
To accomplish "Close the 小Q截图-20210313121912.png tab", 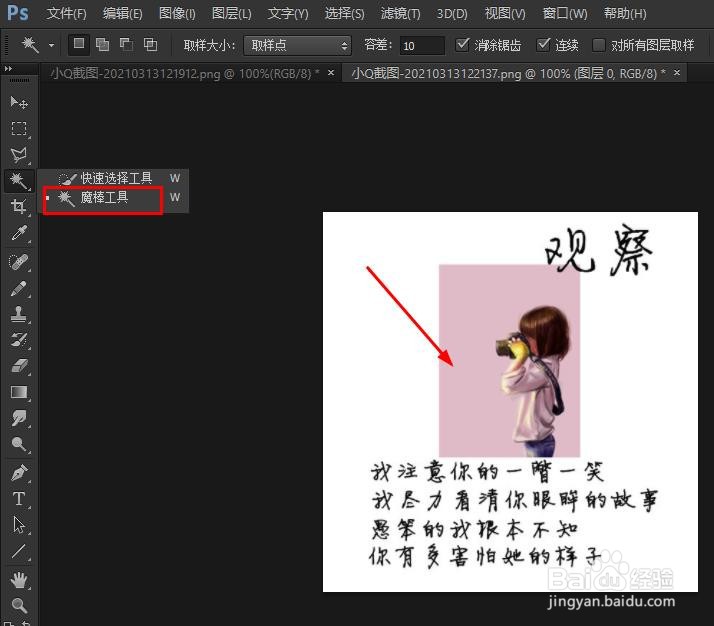I will [x=331, y=72].
